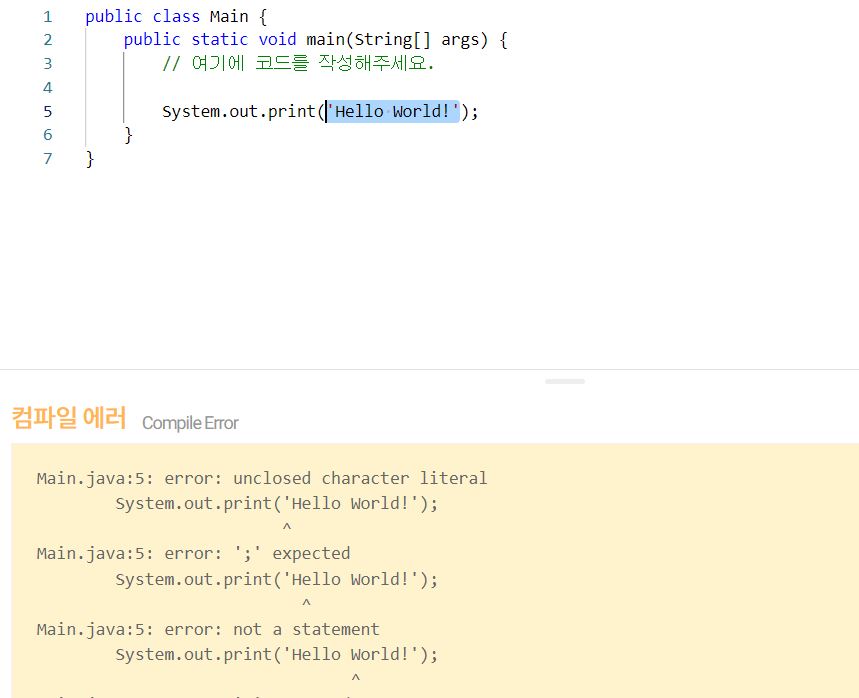Place cursor in 'public class Main' line

tap(176, 16)
